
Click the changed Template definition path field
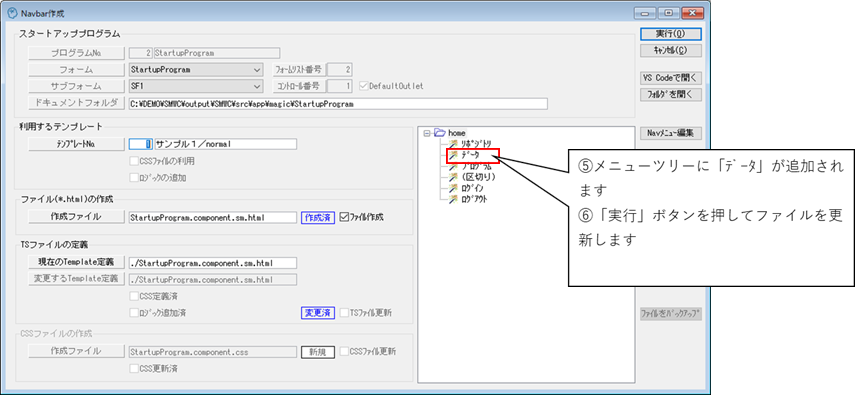click(x=213, y=279)
